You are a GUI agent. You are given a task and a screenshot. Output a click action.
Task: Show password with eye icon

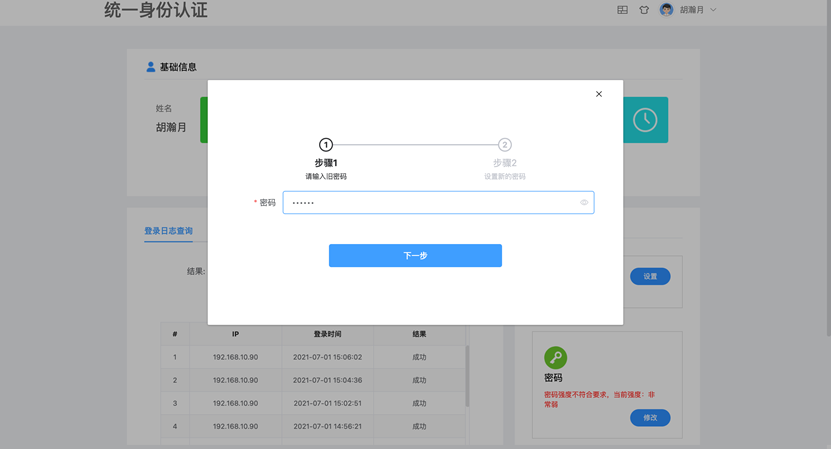[x=584, y=203]
